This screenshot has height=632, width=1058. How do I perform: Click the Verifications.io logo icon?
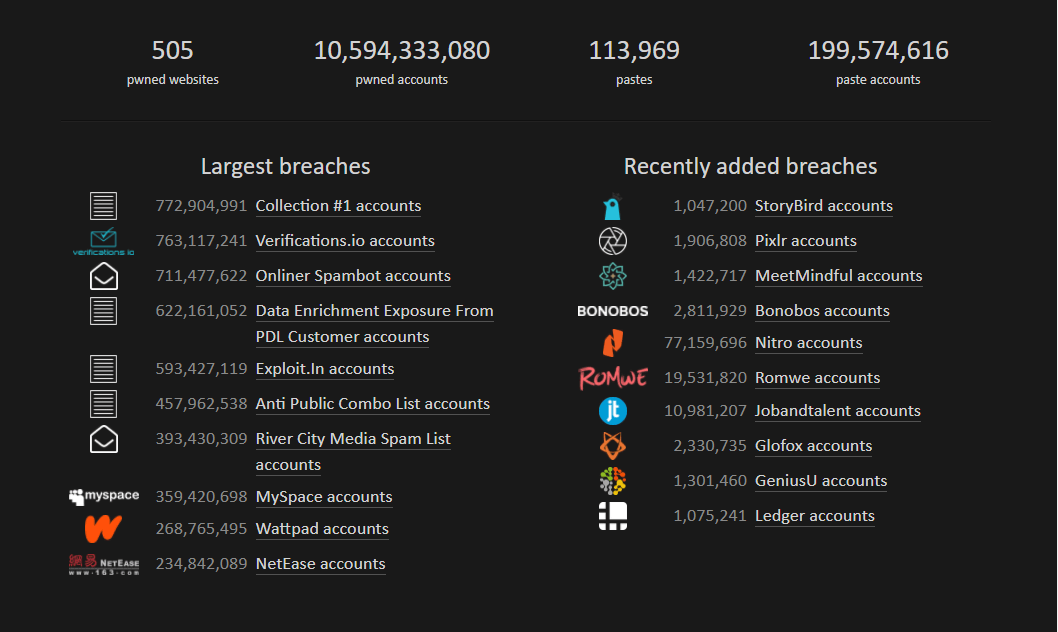click(x=104, y=242)
